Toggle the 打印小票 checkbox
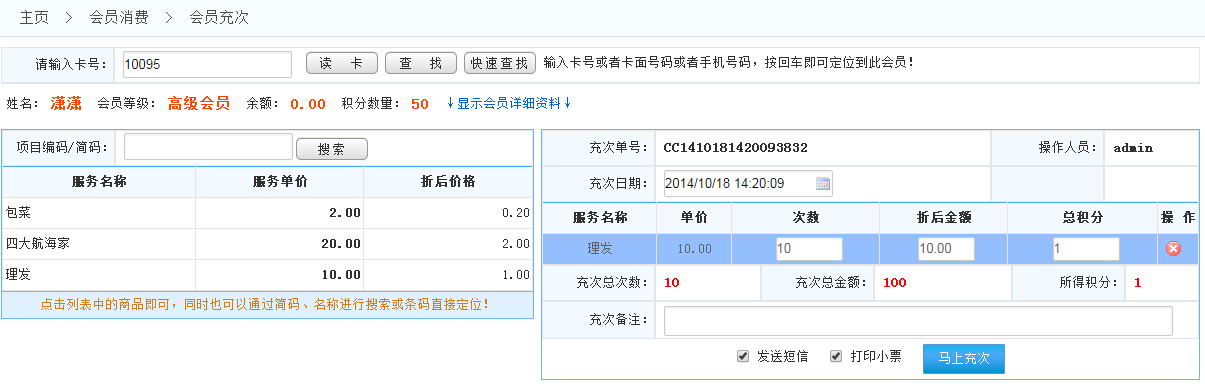 point(836,356)
